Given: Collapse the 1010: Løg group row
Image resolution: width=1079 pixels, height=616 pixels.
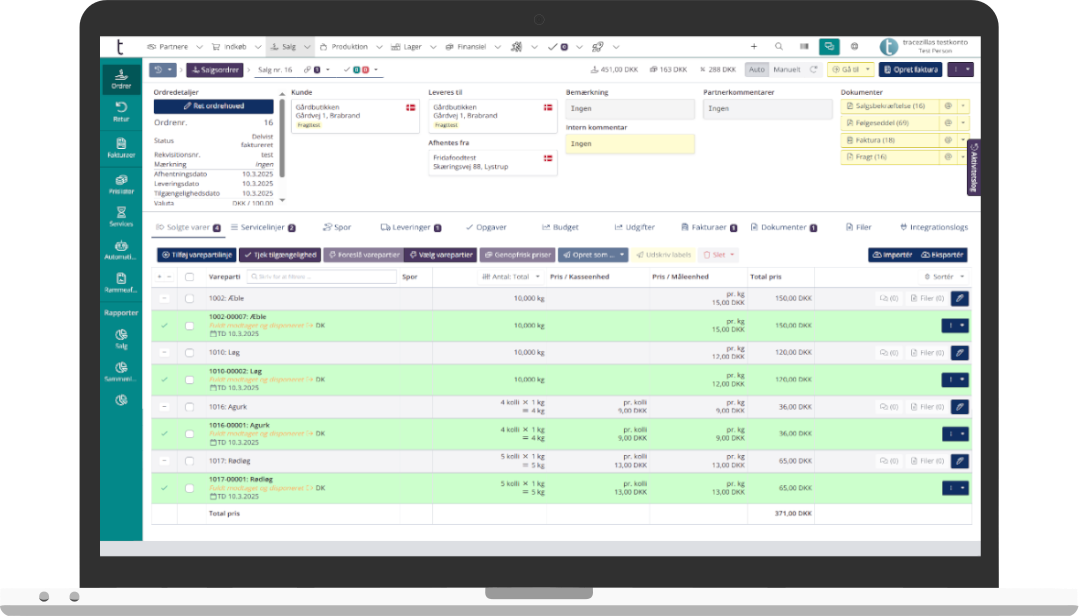Looking at the screenshot, I should (x=164, y=352).
